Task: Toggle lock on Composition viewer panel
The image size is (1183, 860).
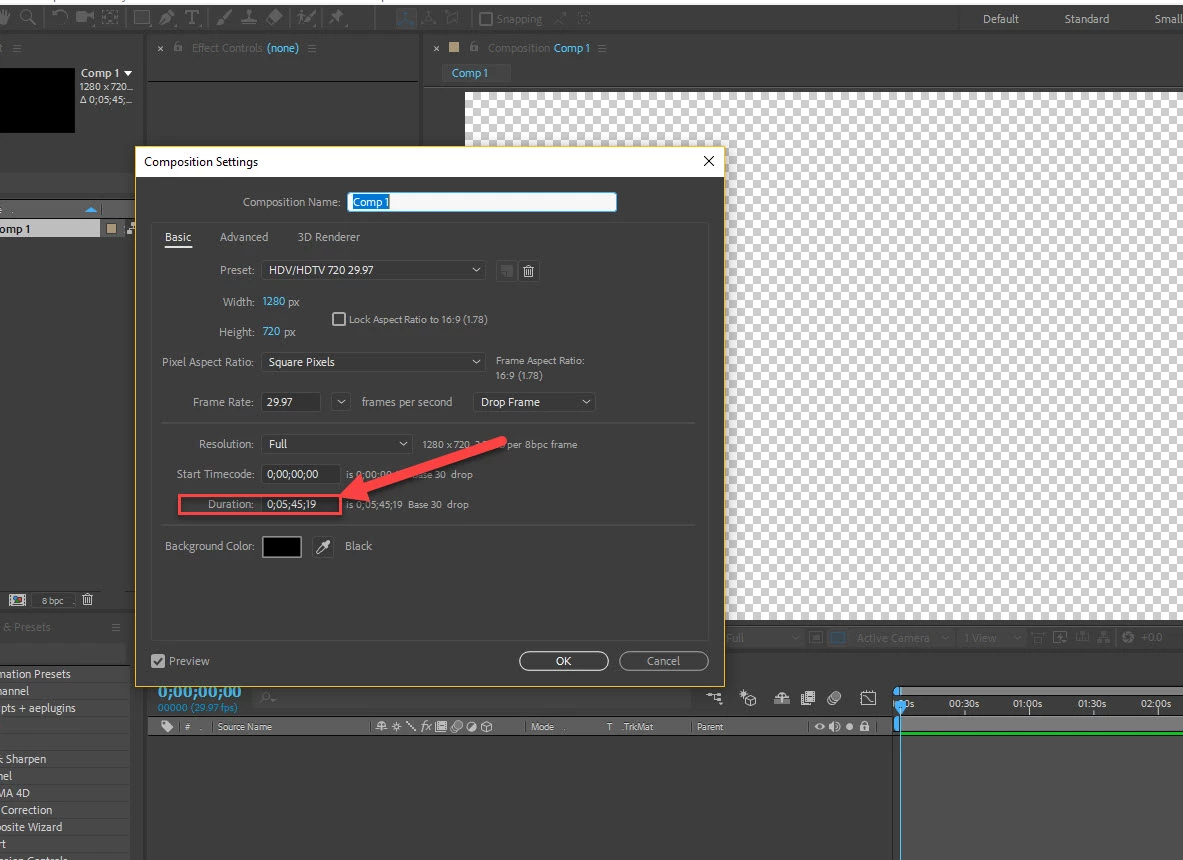Action: click(474, 48)
